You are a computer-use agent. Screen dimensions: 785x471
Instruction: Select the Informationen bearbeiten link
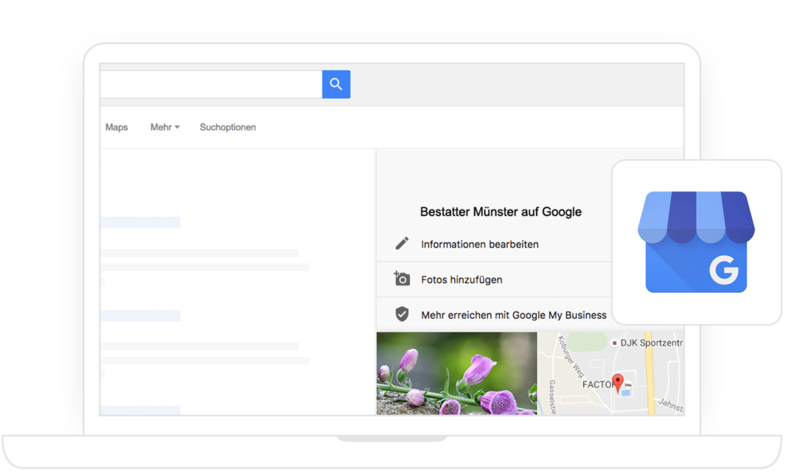click(x=482, y=243)
